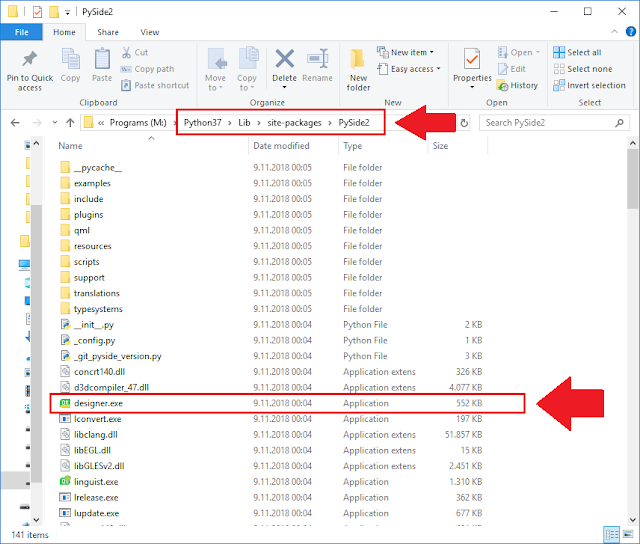Collapse the ribbon with the chevron
This screenshot has width=640, height=544.
614,32
